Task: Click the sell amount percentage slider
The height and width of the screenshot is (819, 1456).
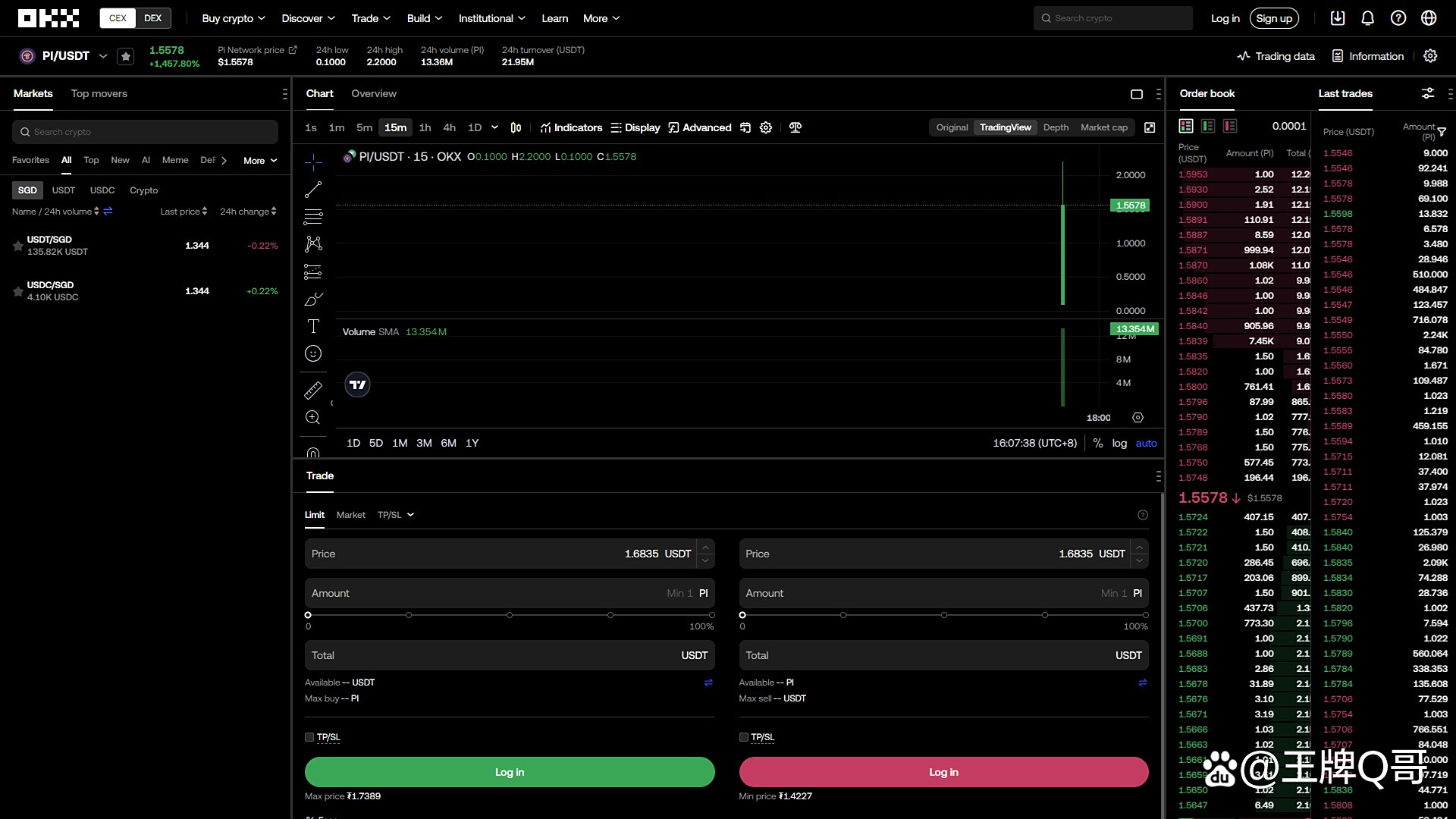Action: (944, 615)
